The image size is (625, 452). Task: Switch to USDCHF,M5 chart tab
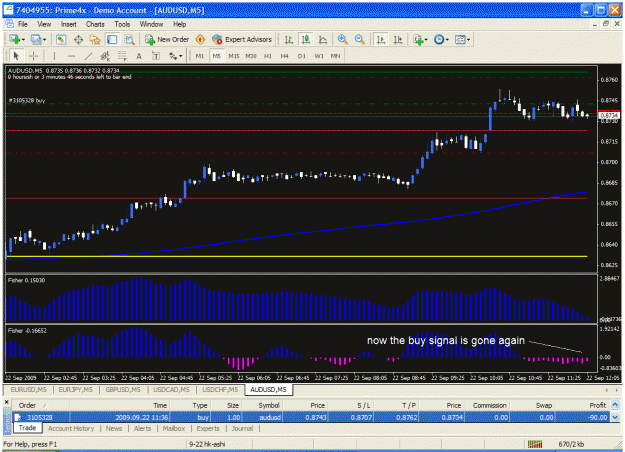220,390
